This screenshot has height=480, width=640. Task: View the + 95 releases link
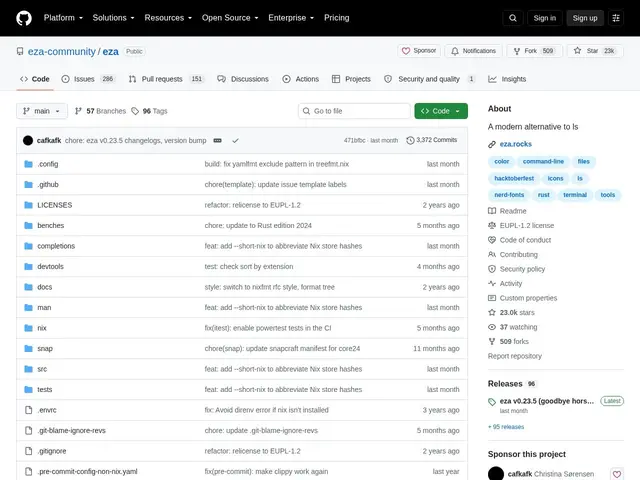pyautogui.click(x=506, y=427)
